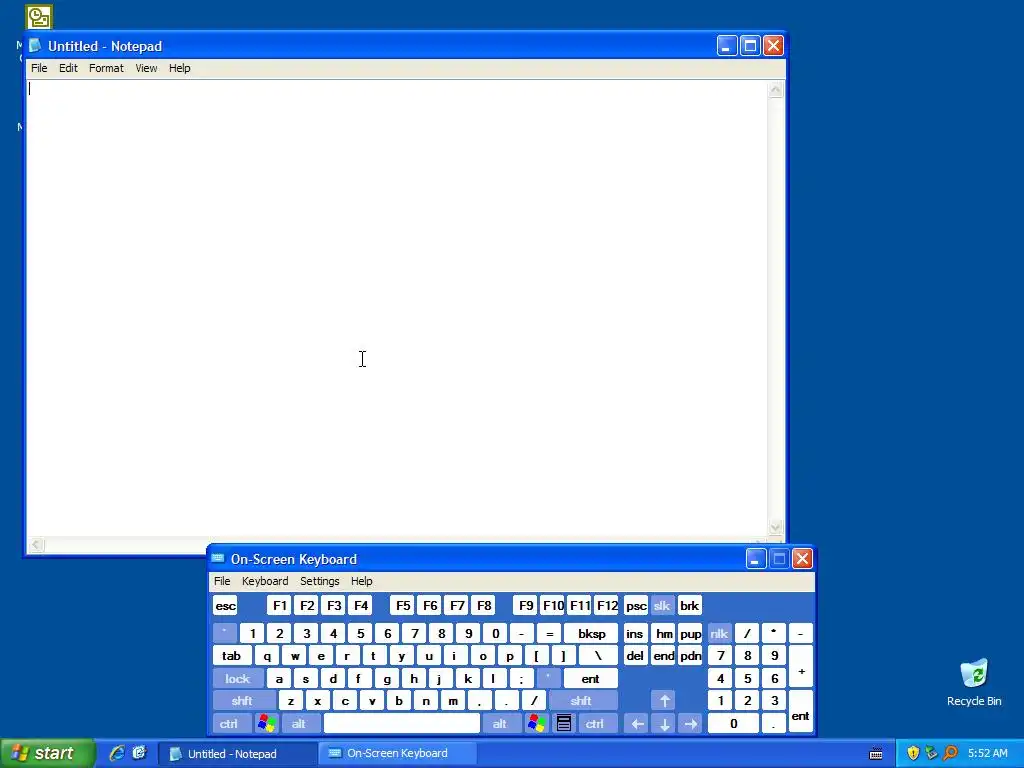The height and width of the screenshot is (768, 1024).
Task: Click Notepad's vertical scrollbar up arrow
Action: tap(776, 90)
